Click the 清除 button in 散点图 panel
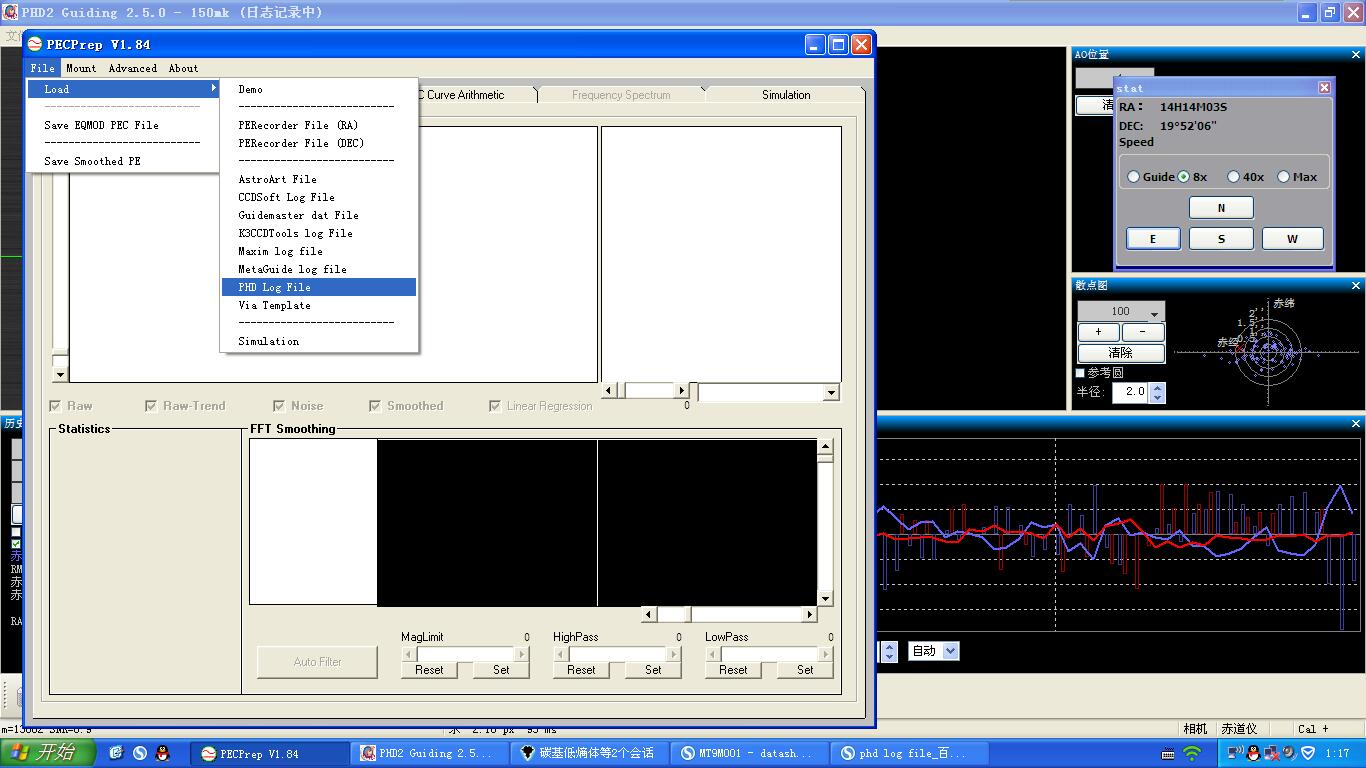1366x768 pixels. 1121,353
